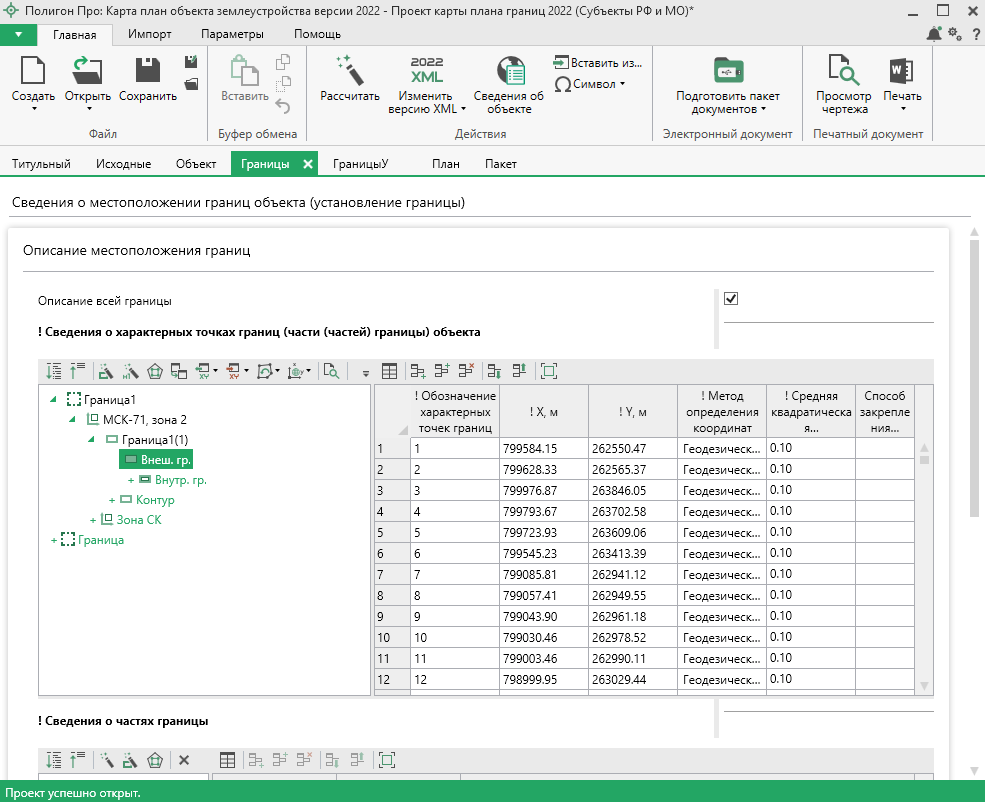Select the Контур tree item
The width and height of the screenshot is (985, 802).
coord(154,500)
